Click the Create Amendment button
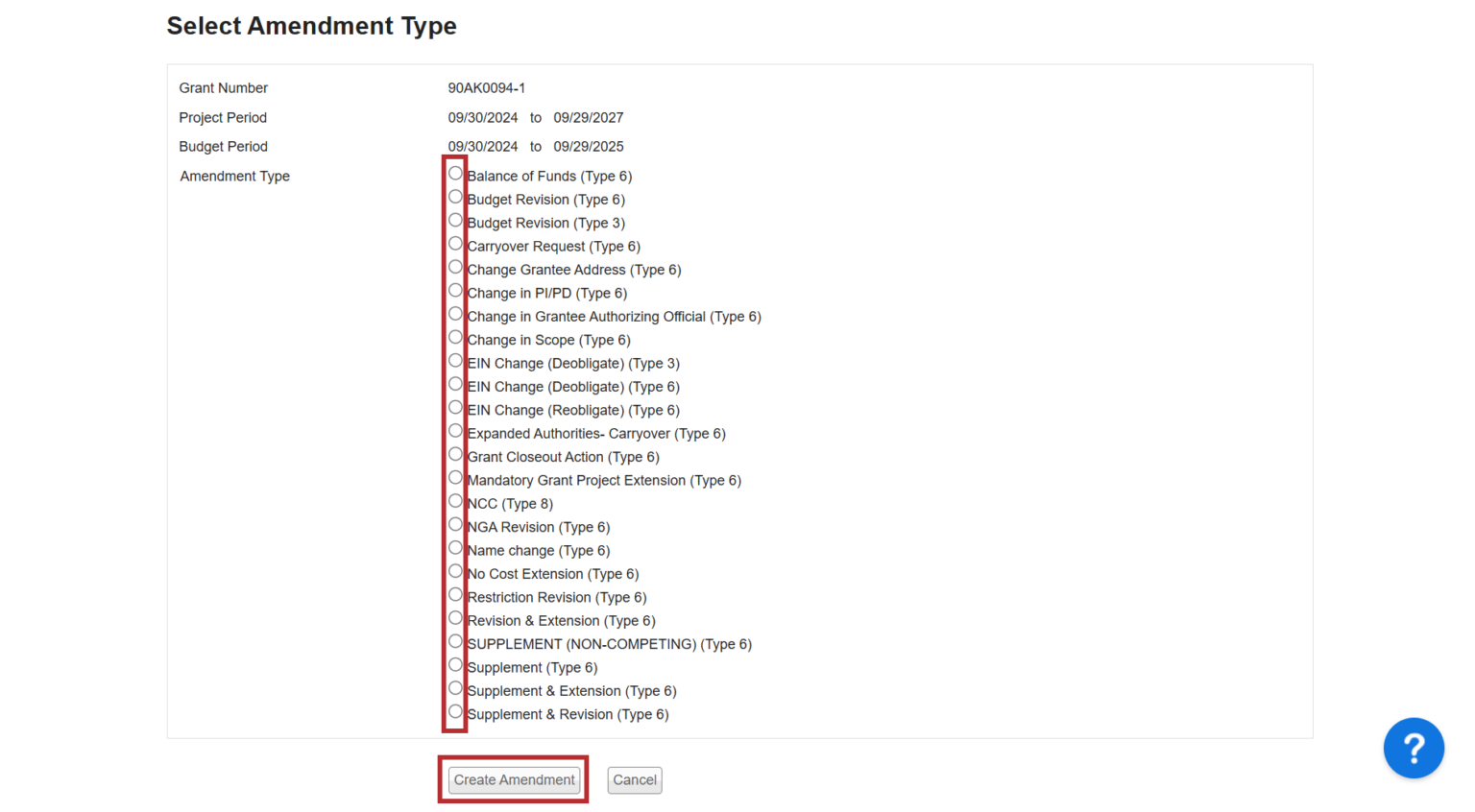The height and width of the screenshot is (812, 1475). point(514,779)
